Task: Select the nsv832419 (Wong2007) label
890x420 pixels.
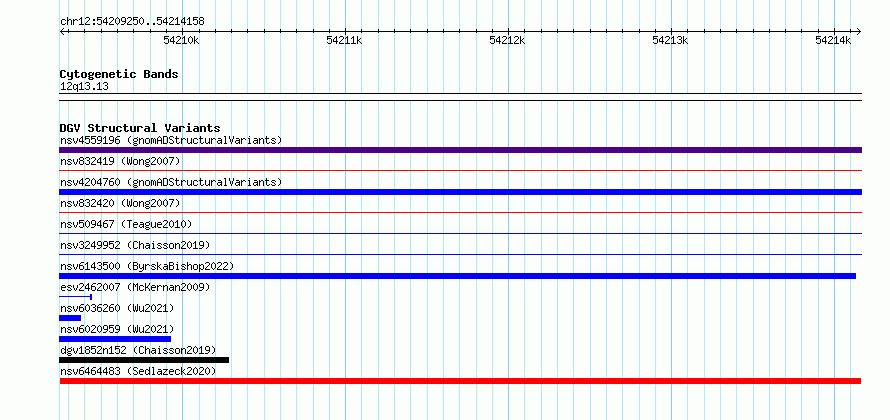Action: (120, 162)
